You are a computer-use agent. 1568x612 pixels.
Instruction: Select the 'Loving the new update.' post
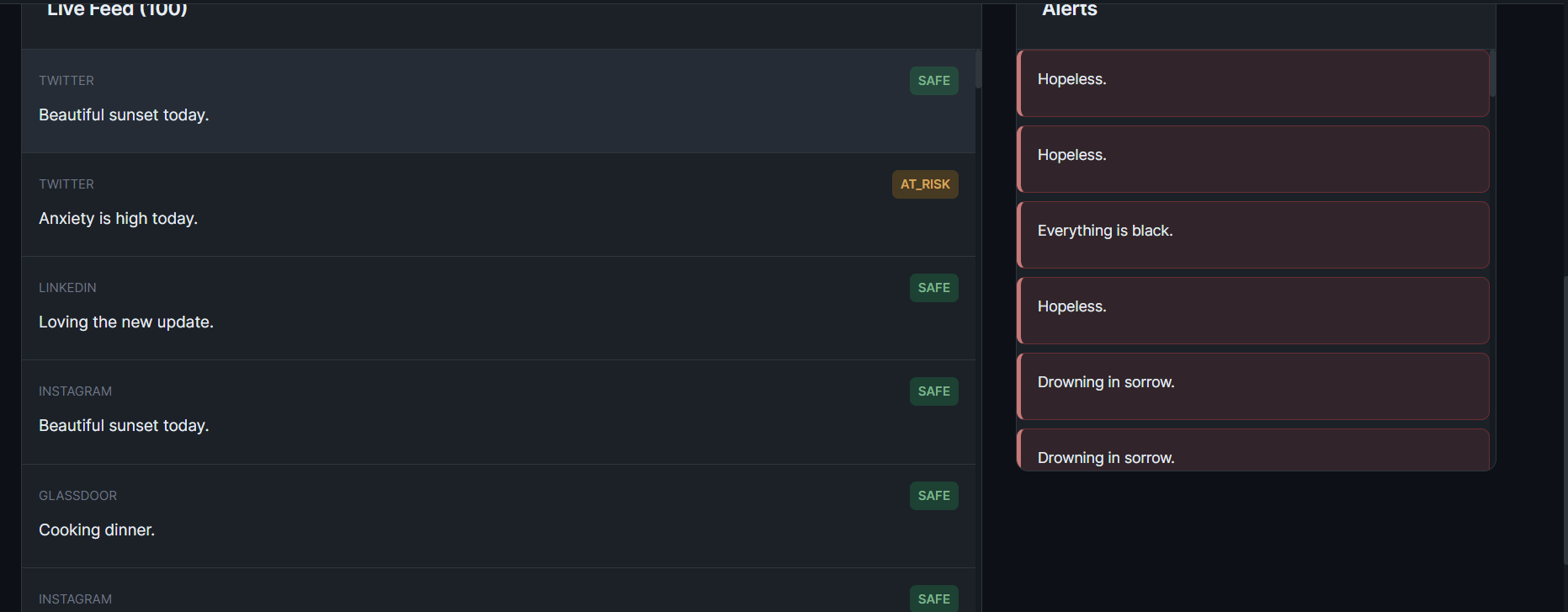[498, 308]
